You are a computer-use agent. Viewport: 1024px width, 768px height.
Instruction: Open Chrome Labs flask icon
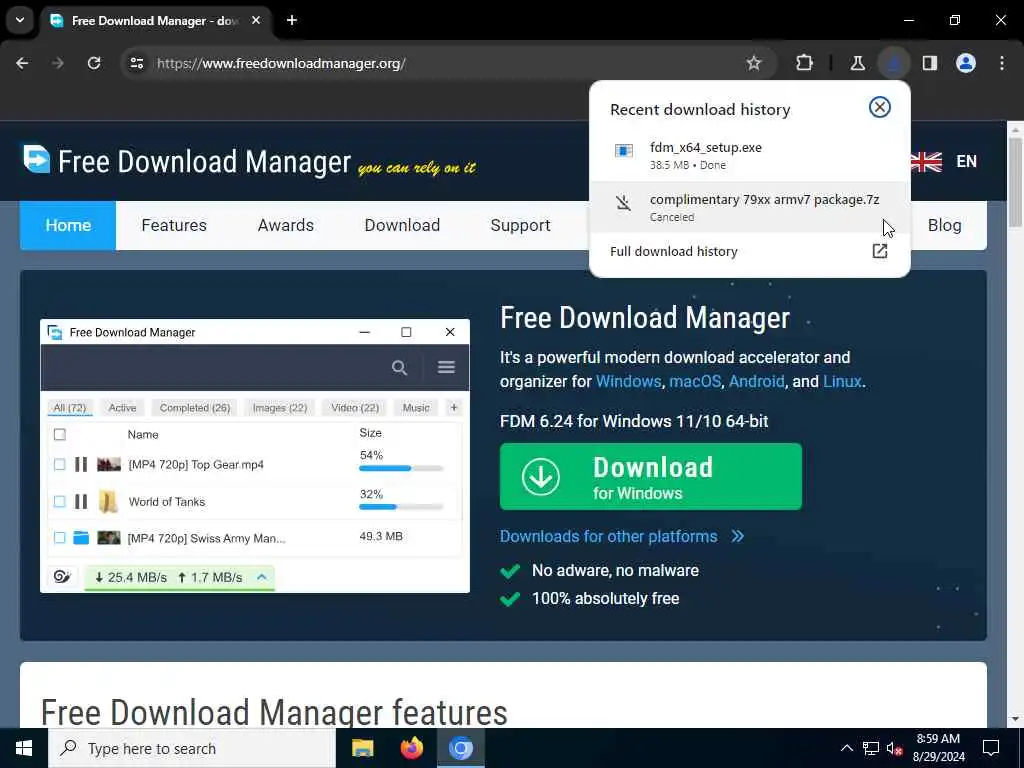coord(857,63)
